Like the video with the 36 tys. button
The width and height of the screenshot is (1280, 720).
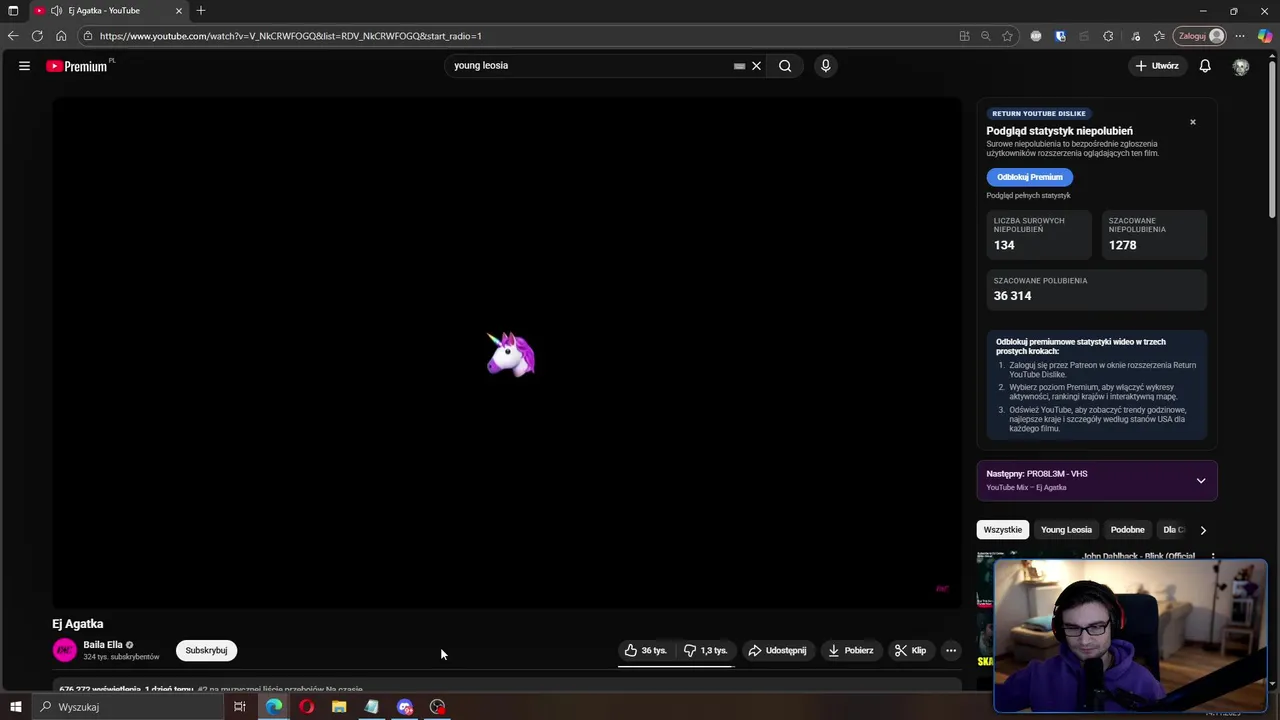[x=646, y=650]
